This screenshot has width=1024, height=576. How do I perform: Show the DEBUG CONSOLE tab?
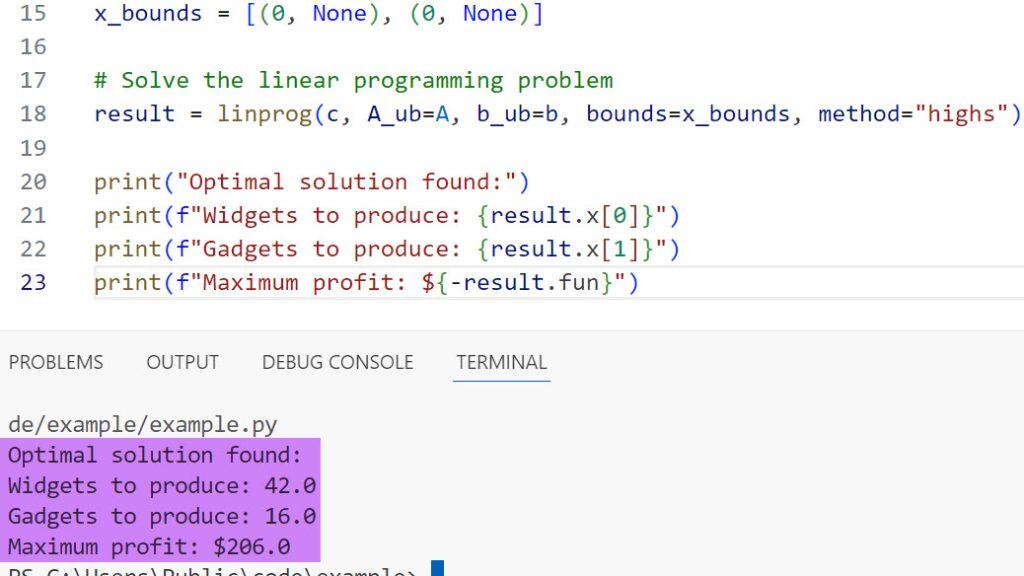(x=337, y=362)
